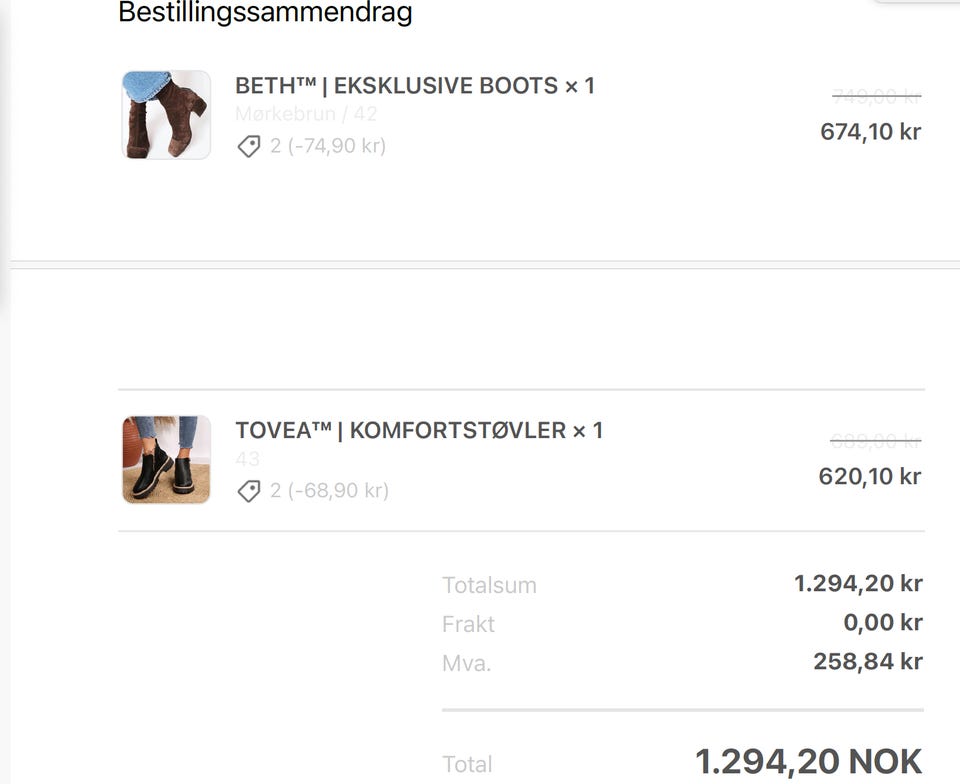Viewport: 960px width, 784px height.
Task: Click the discount tag icon under BETH
Action: tap(249, 147)
